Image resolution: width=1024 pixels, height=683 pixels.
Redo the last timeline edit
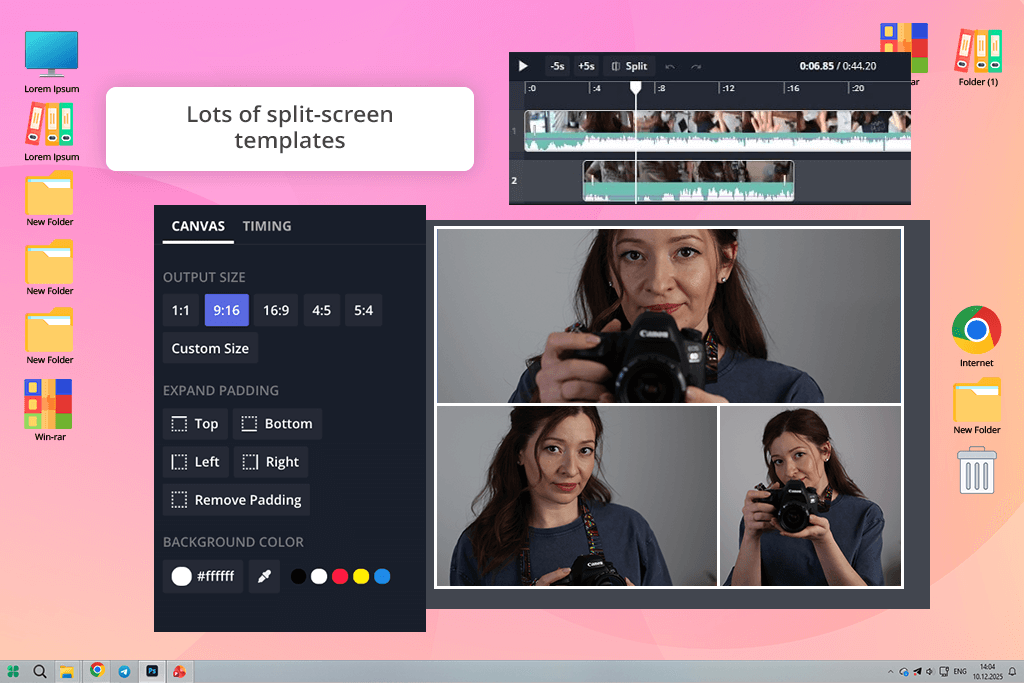point(696,67)
